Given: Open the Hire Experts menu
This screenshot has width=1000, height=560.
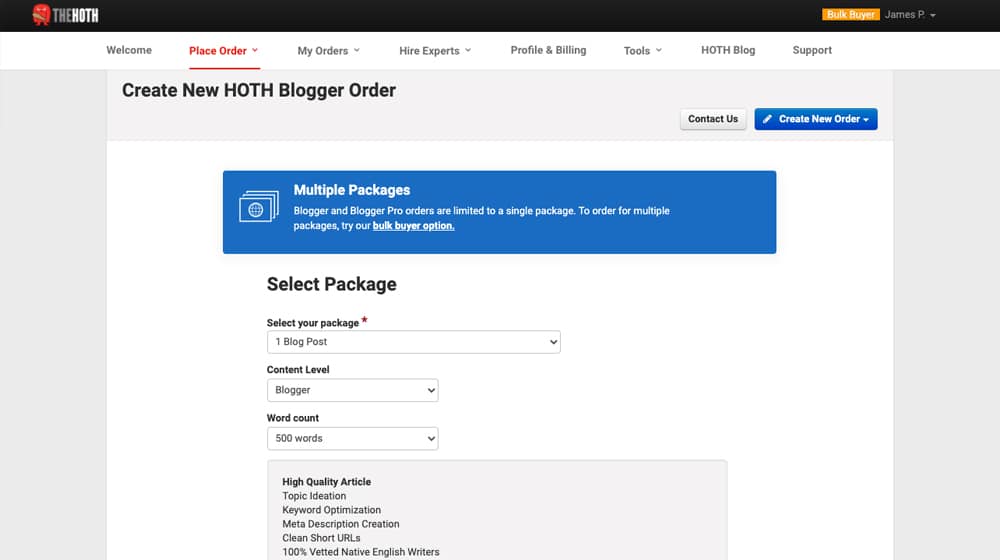Looking at the screenshot, I should pos(435,50).
